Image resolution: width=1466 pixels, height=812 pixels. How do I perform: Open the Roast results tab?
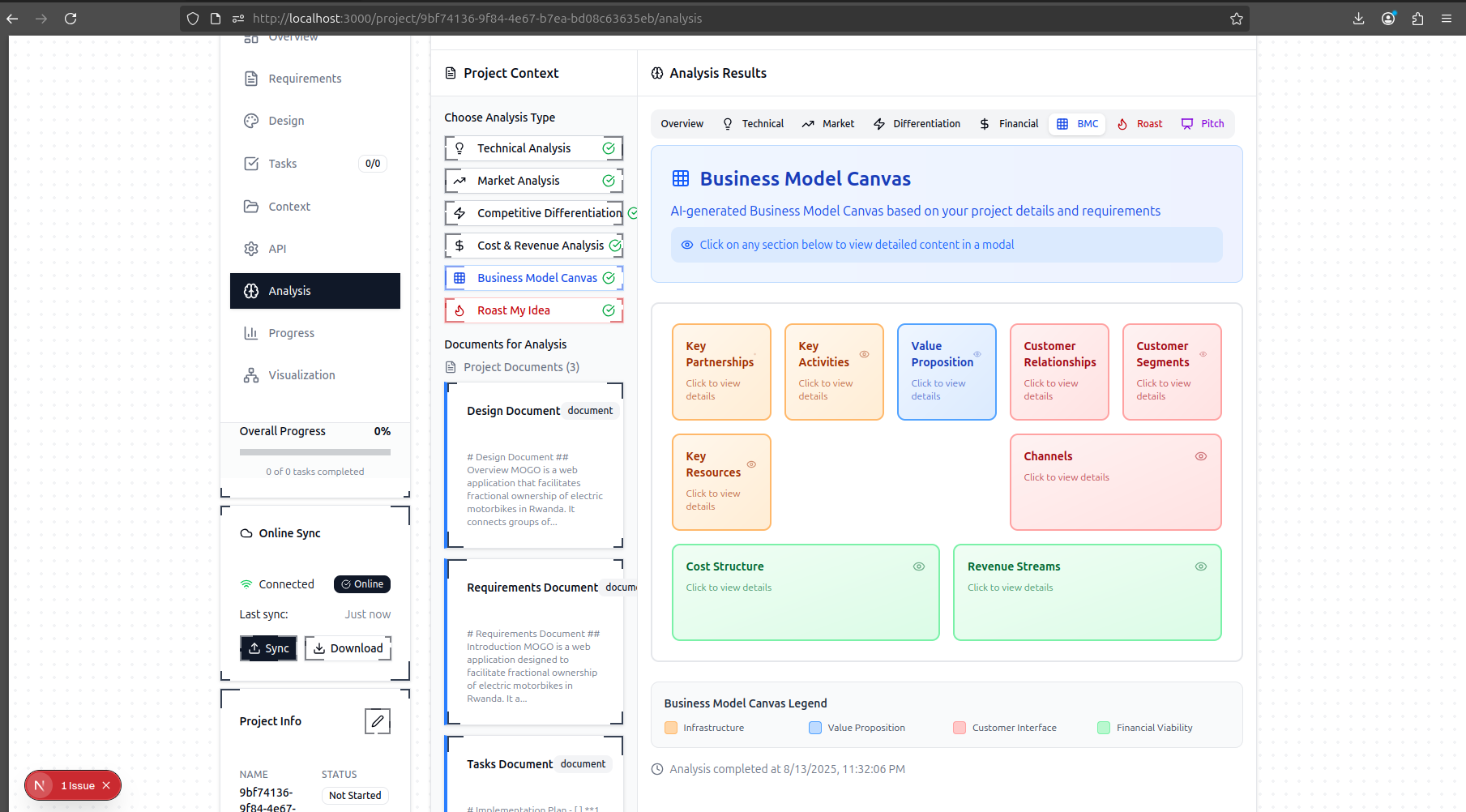[x=1140, y=124]
